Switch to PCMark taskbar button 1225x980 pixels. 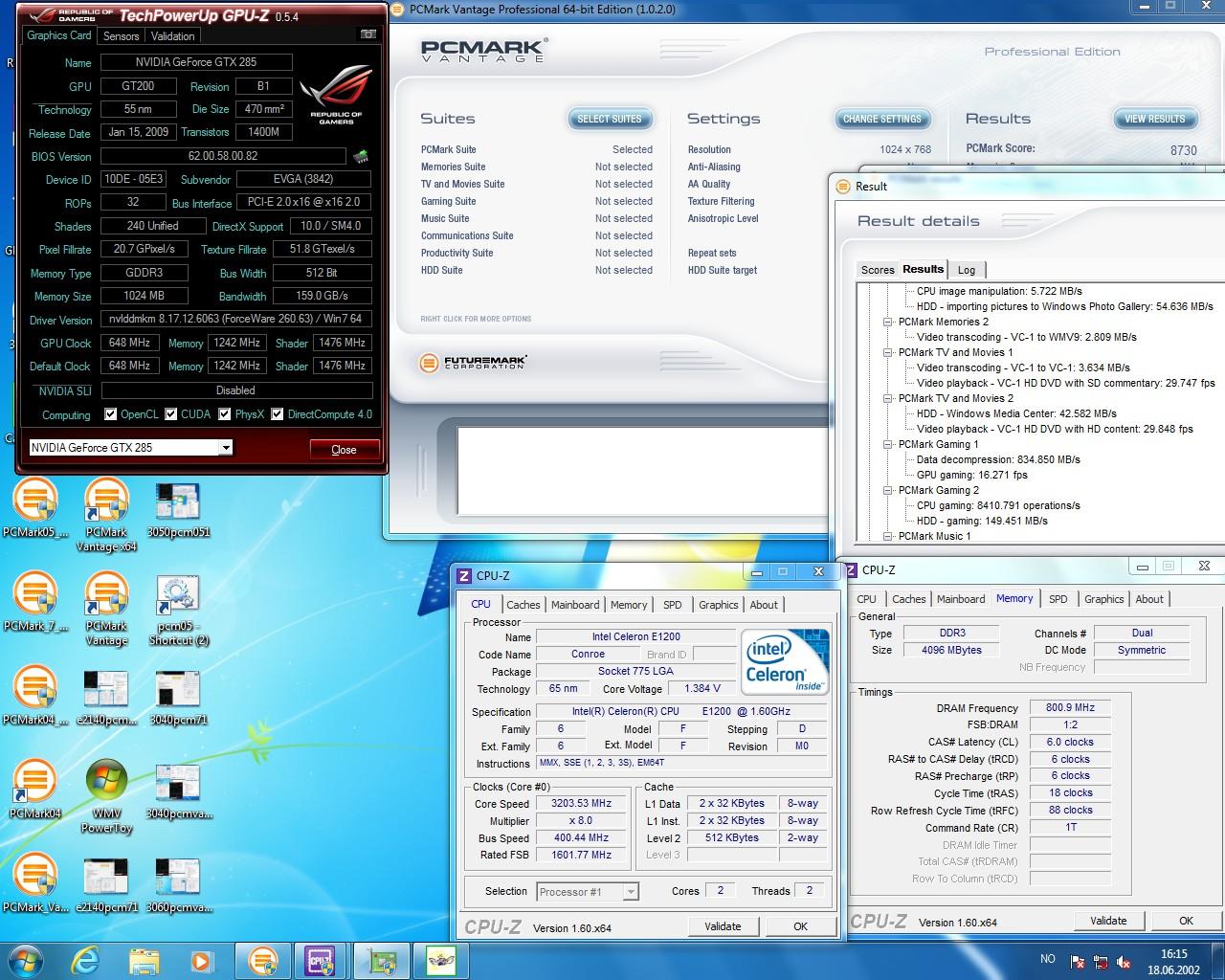coord(263,960)
